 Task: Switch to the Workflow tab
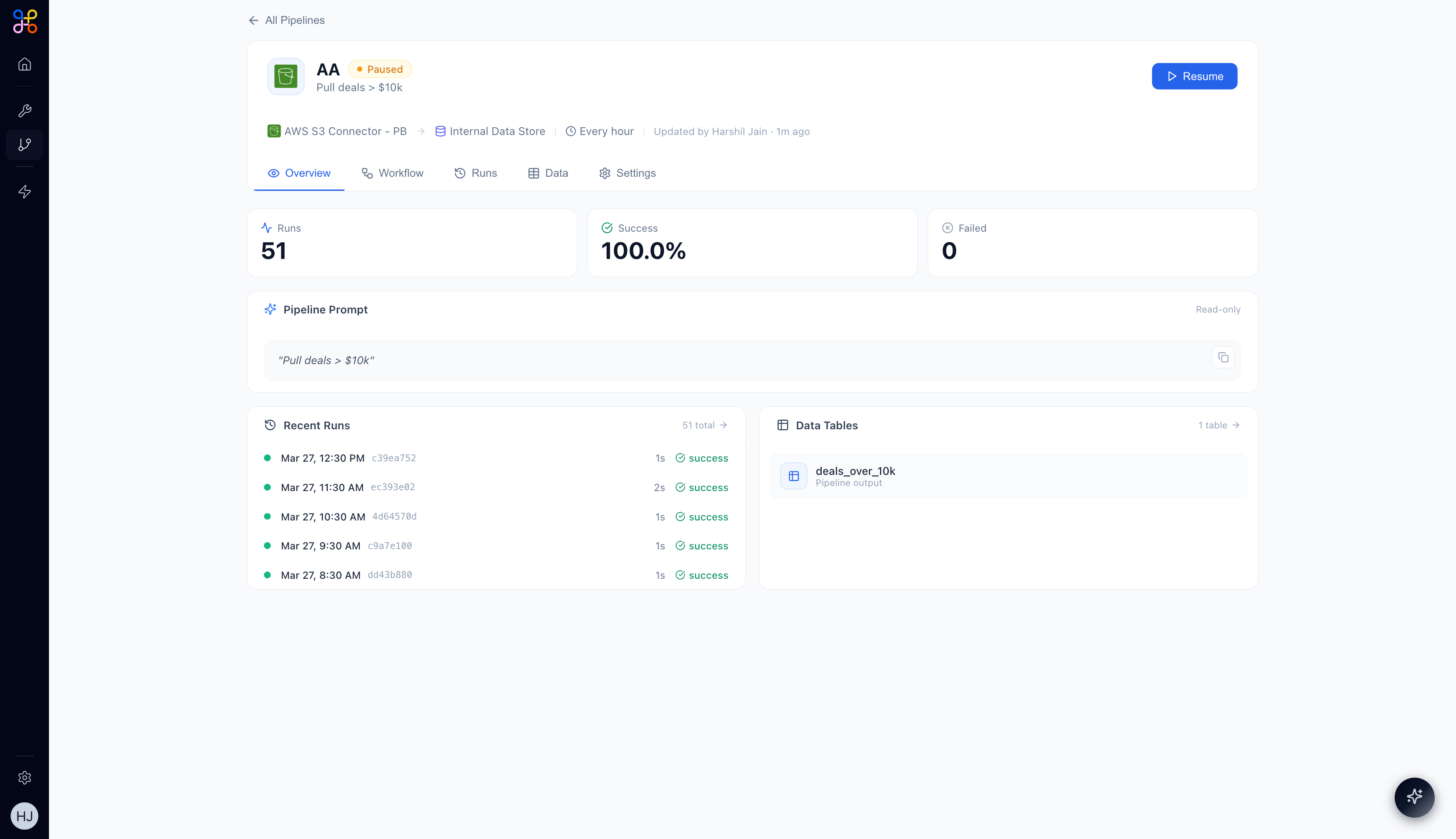click(392, 173)
